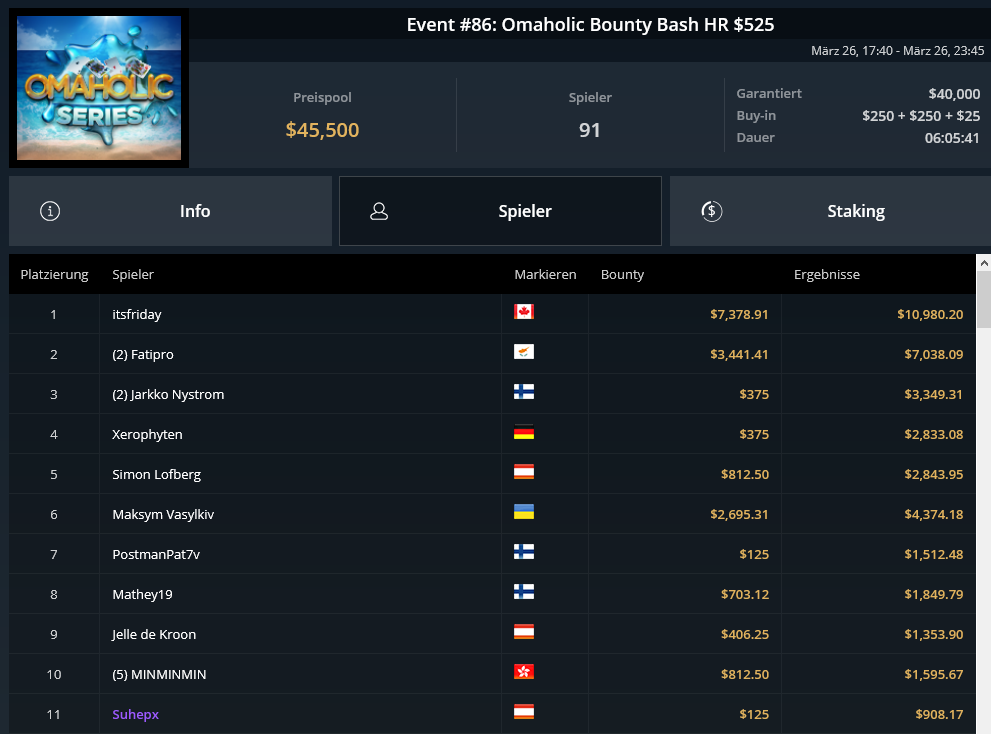Click Cyprus flag for Fatipro
The width and height of the screenshot is (991, 734).
click(x=524, y=352)
